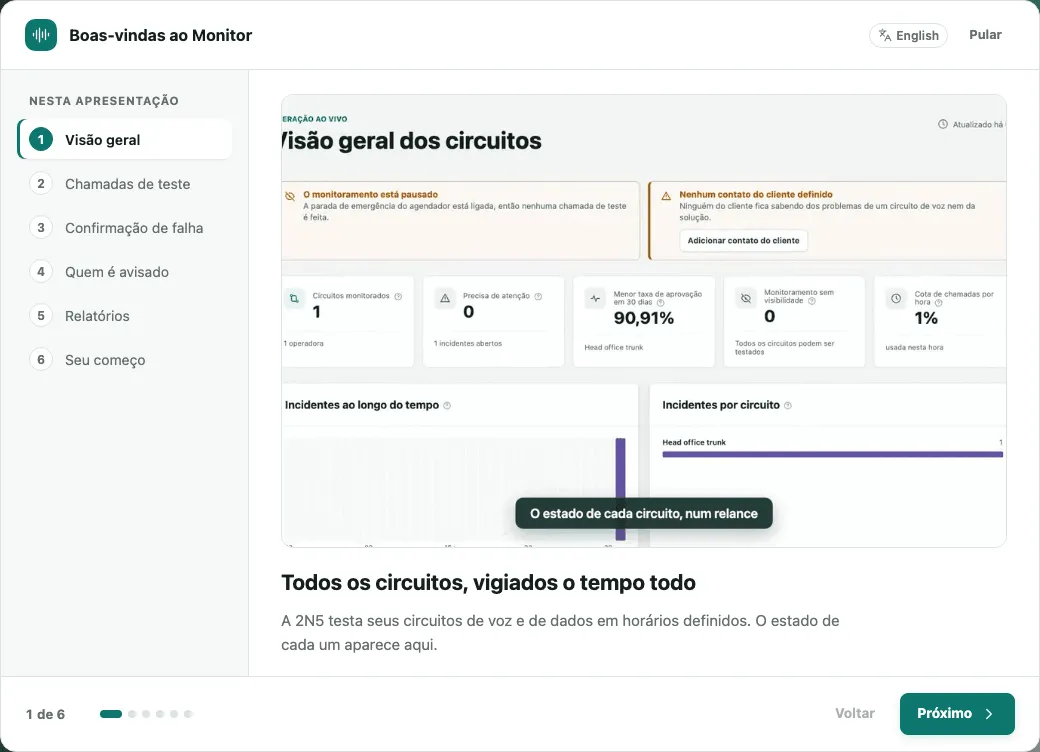Image resolution: width=1040 pixels, height=752 pixels.
Task: Click help icon next to Circuitos monitorados
Action: [x=398, y=296]
